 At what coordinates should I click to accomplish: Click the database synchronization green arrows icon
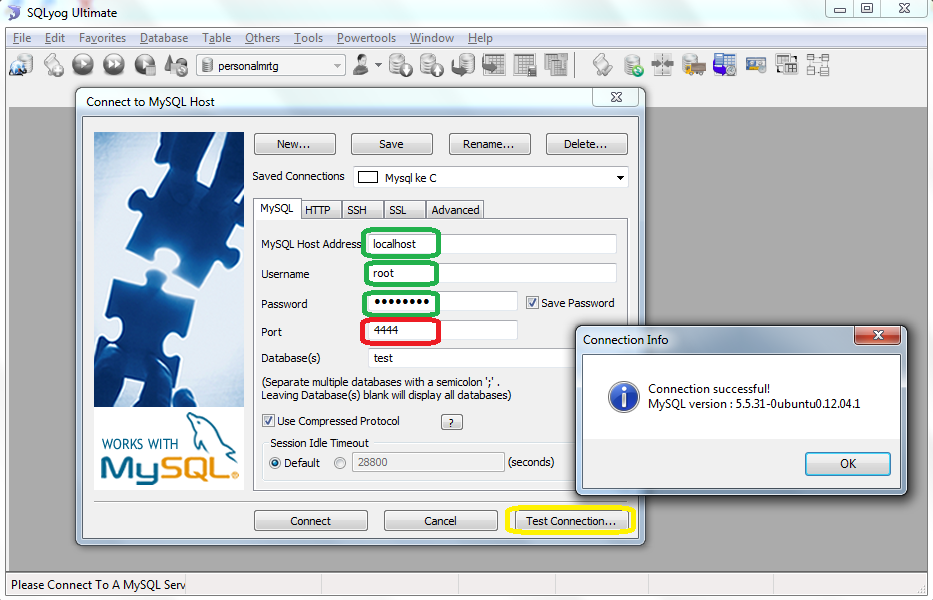point(633,65)
